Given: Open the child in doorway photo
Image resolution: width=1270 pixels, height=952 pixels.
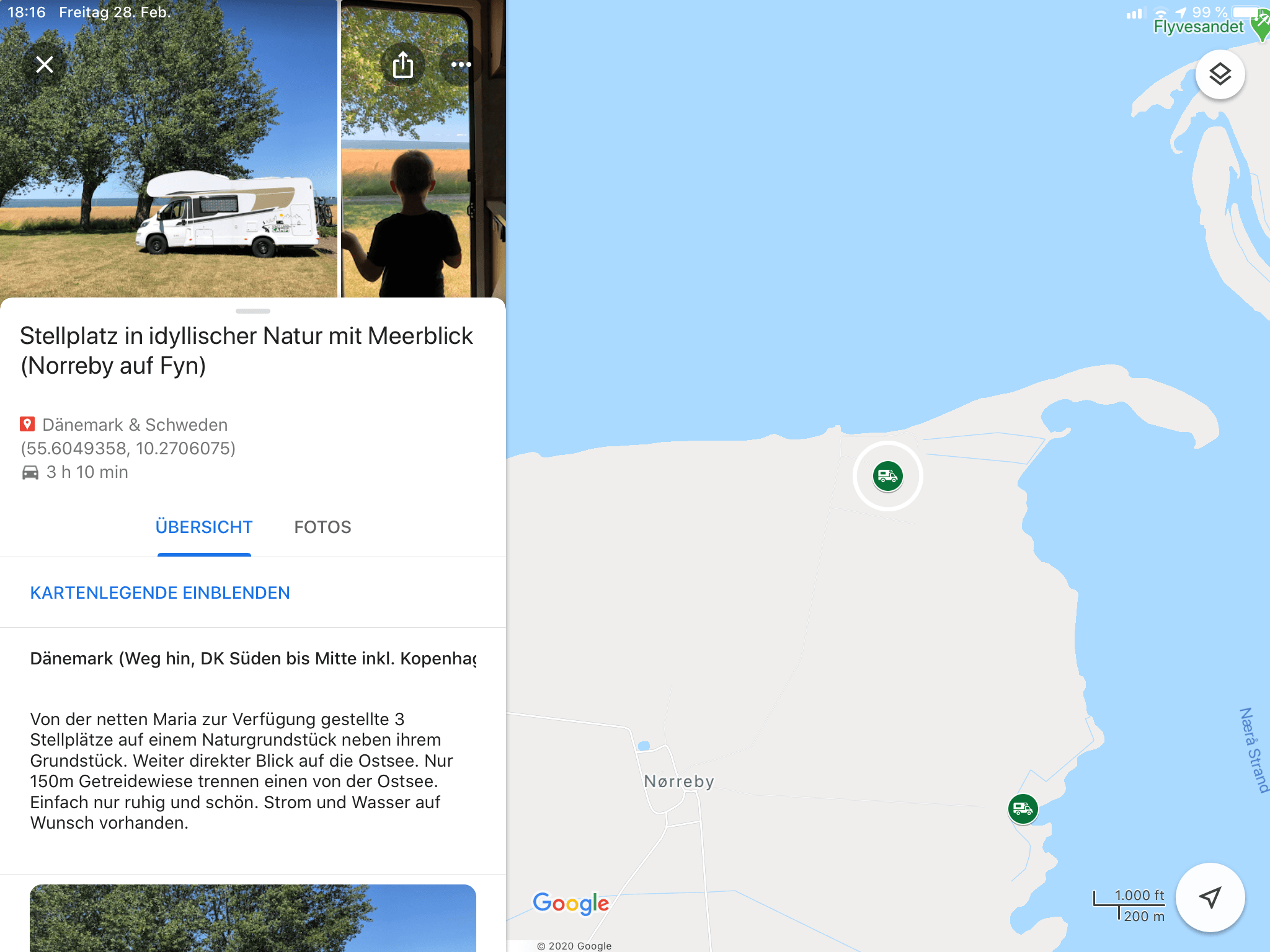Looking at the screenshot, I should click(424, 149).
